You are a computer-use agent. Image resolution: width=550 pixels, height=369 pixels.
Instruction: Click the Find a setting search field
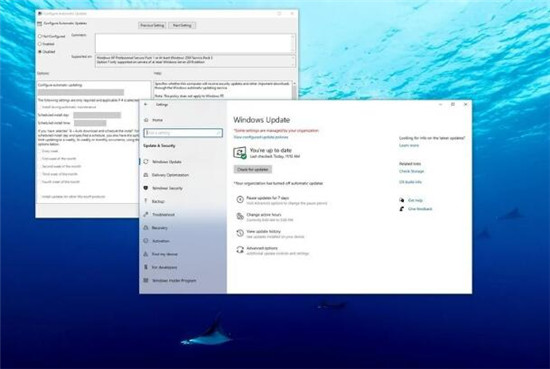pyautogui.click(x=183, y=133)
